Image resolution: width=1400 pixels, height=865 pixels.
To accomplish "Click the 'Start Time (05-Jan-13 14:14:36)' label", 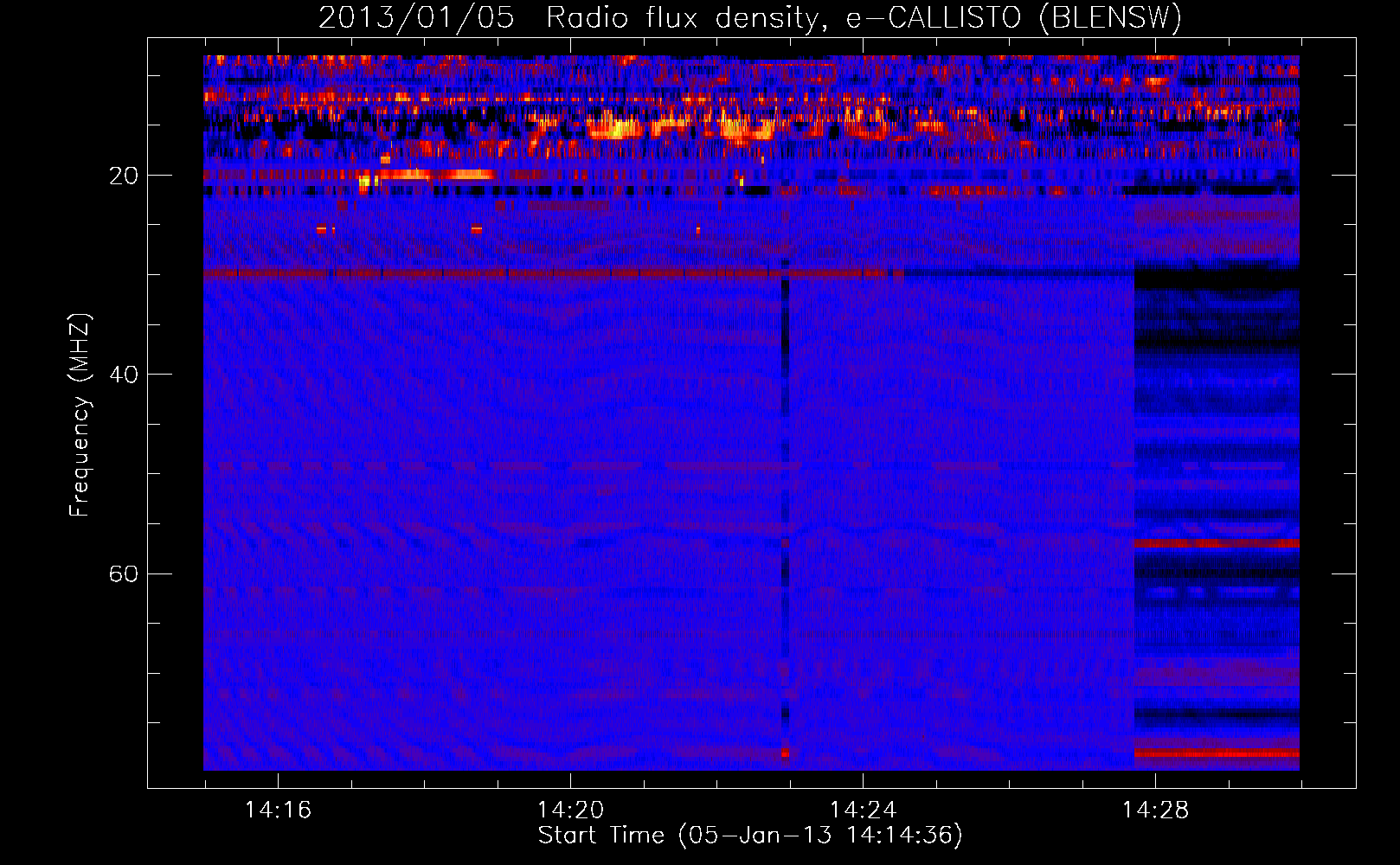I will coord(750,836).
